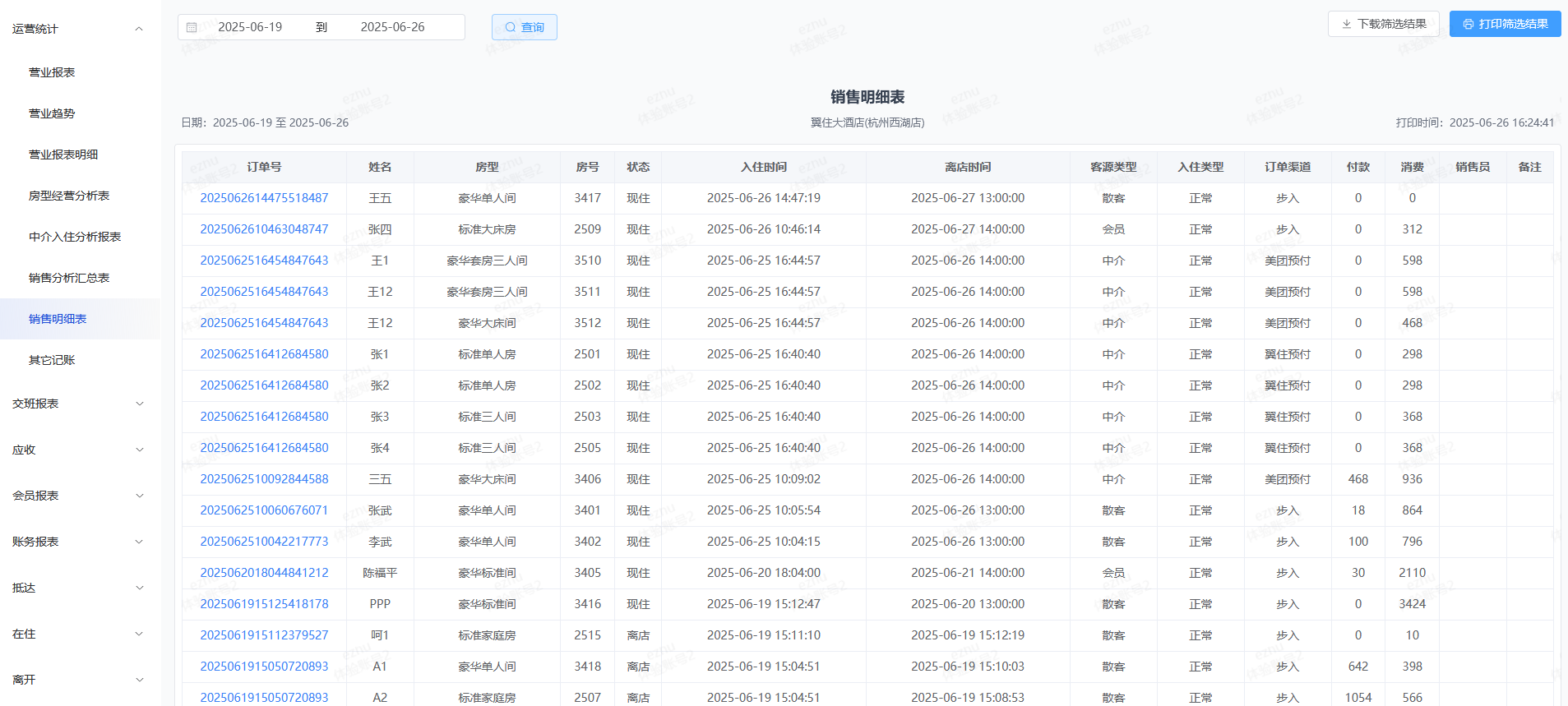
Task: Click room number 3417 cell
Action: [x=587, y=198]
